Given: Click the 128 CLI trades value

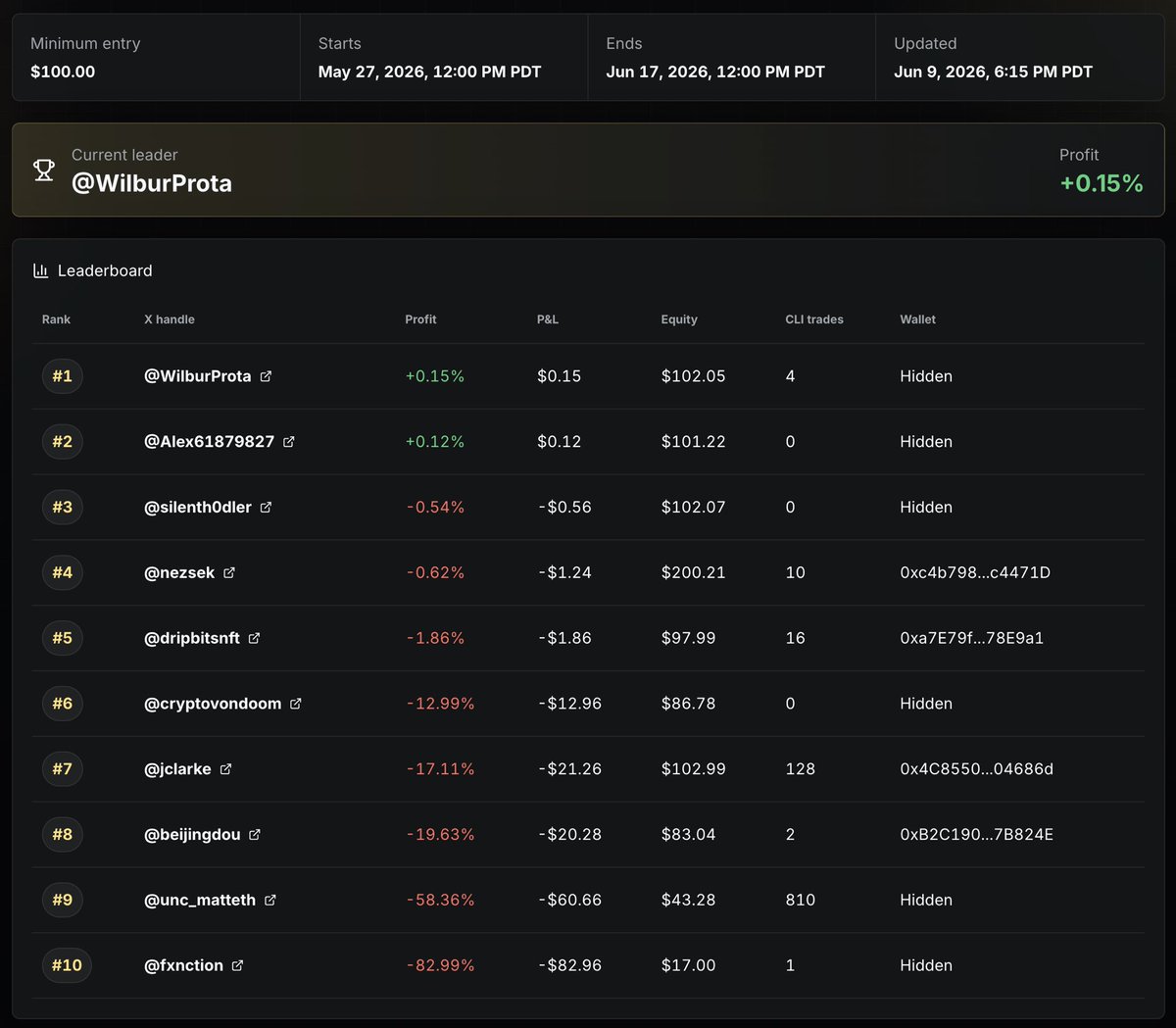Looking at the screenshot, I should 801,769.
